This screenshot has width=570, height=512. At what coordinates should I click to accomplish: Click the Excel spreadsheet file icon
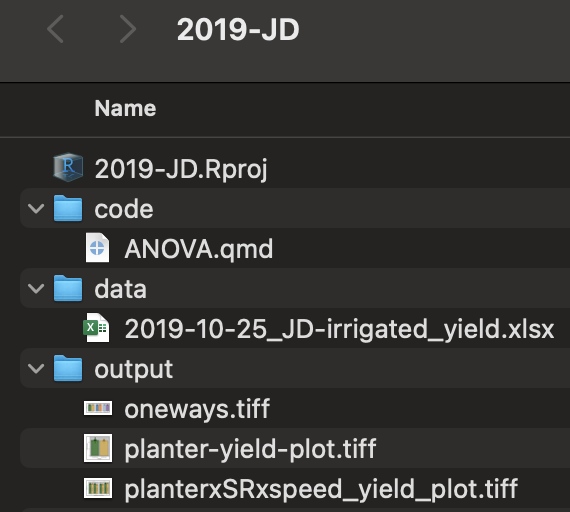[96, 328]
